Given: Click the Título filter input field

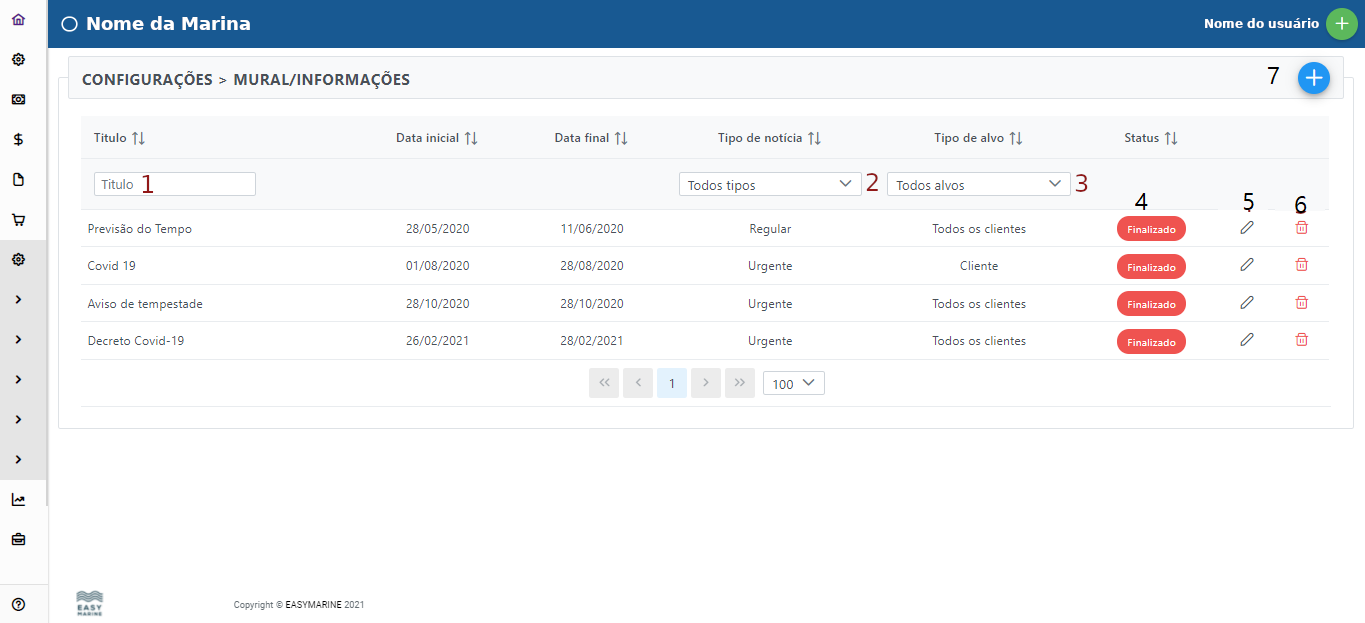Looking at the screenshot, I should tap(175, 184).
